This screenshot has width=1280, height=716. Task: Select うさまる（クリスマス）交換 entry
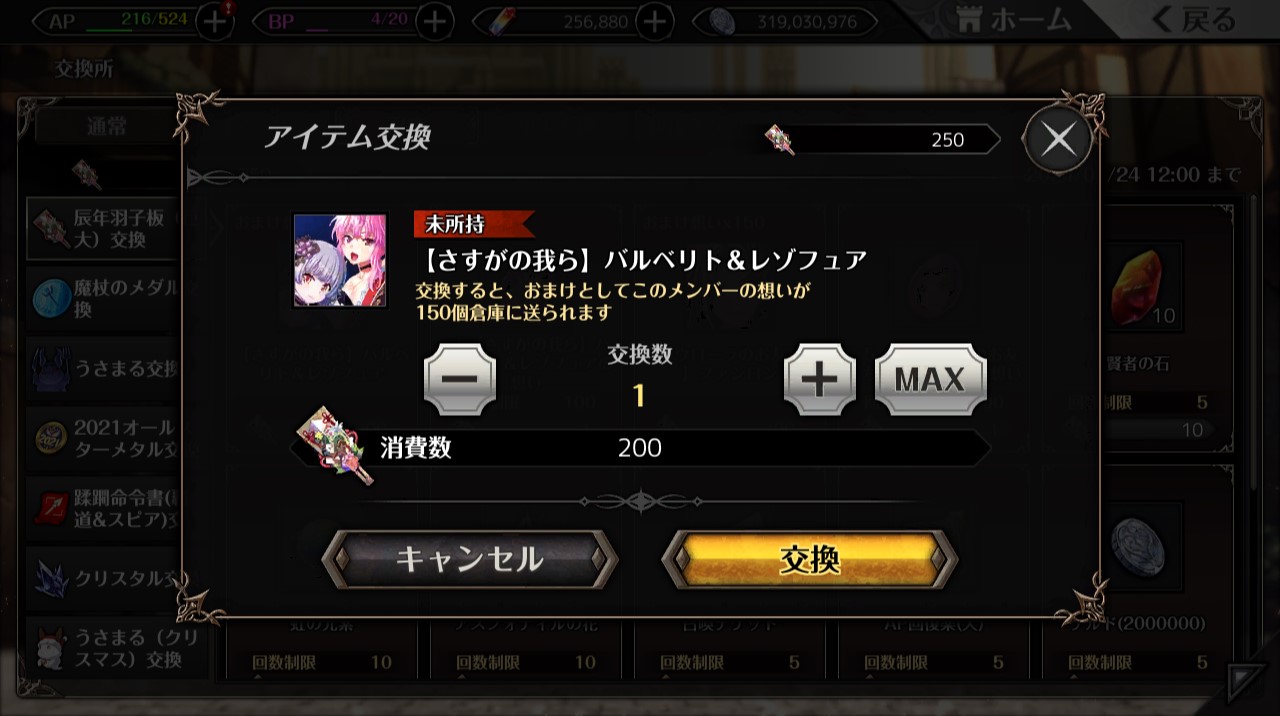pyautogui.click(x=104, y=647)
